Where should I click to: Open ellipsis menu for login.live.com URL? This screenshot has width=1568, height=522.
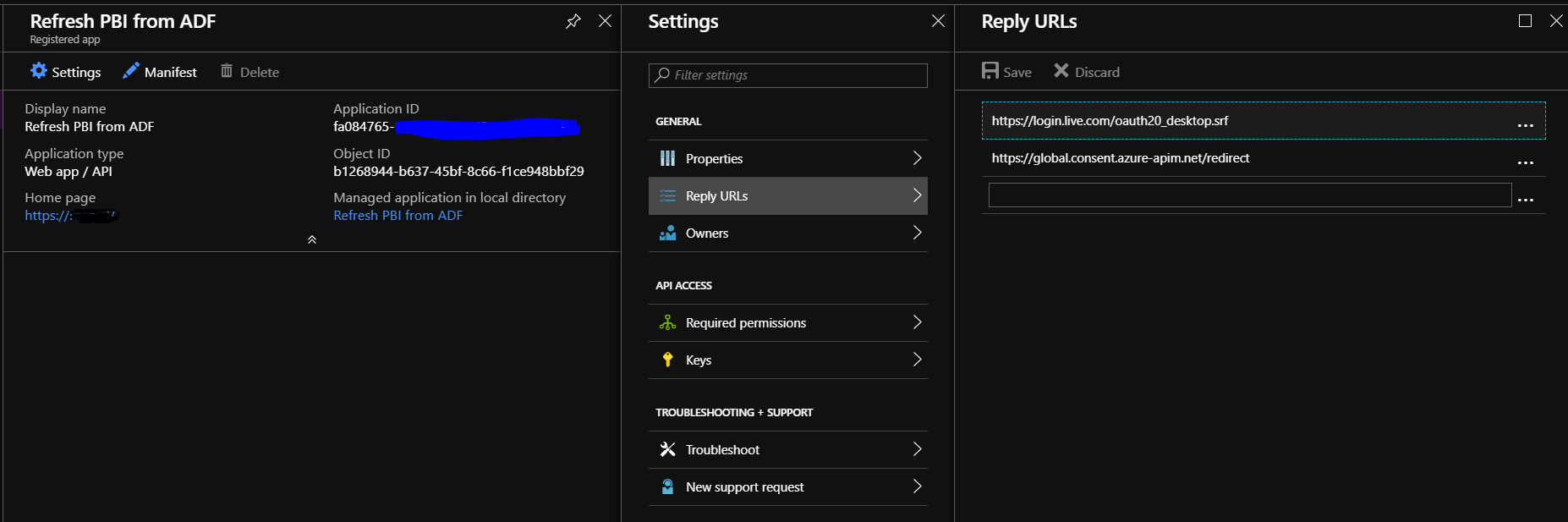[x=1526, y=125]
